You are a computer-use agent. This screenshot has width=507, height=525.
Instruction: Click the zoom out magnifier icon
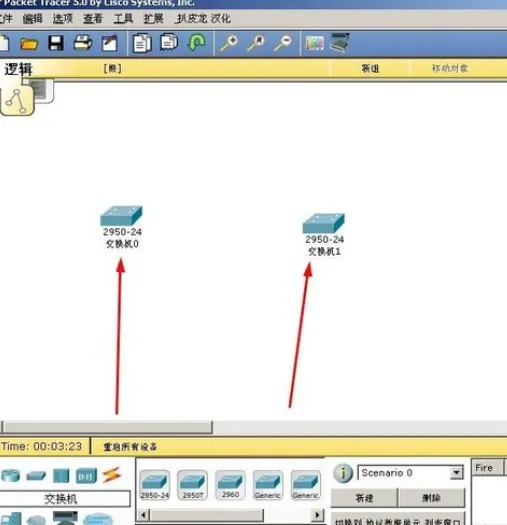click(283, 43)
